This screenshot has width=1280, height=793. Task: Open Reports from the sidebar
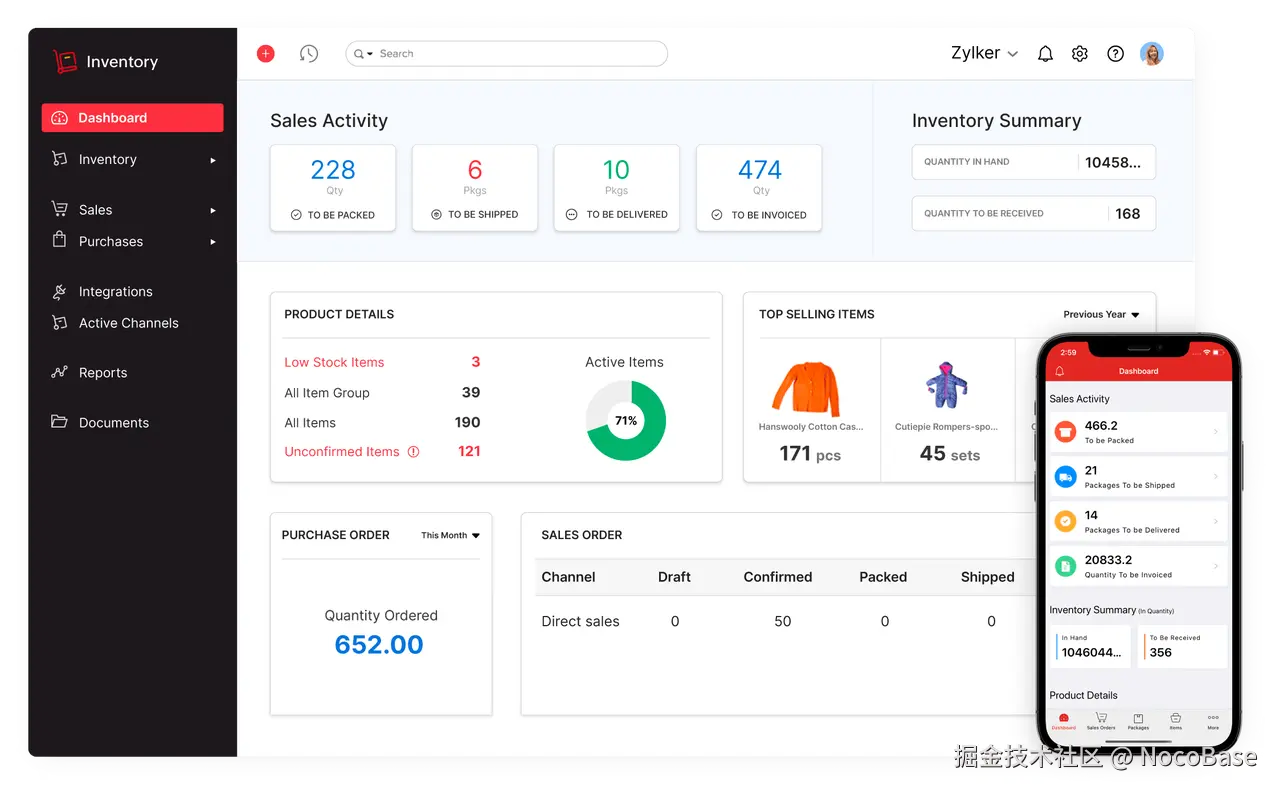click(x=103, y=372)
